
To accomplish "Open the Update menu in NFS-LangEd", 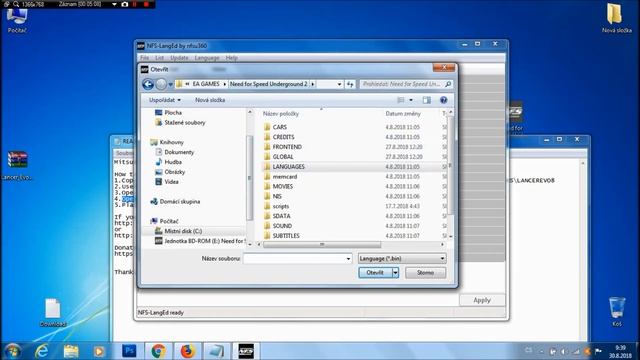I will pyautogui.click(x=179, y=58).
